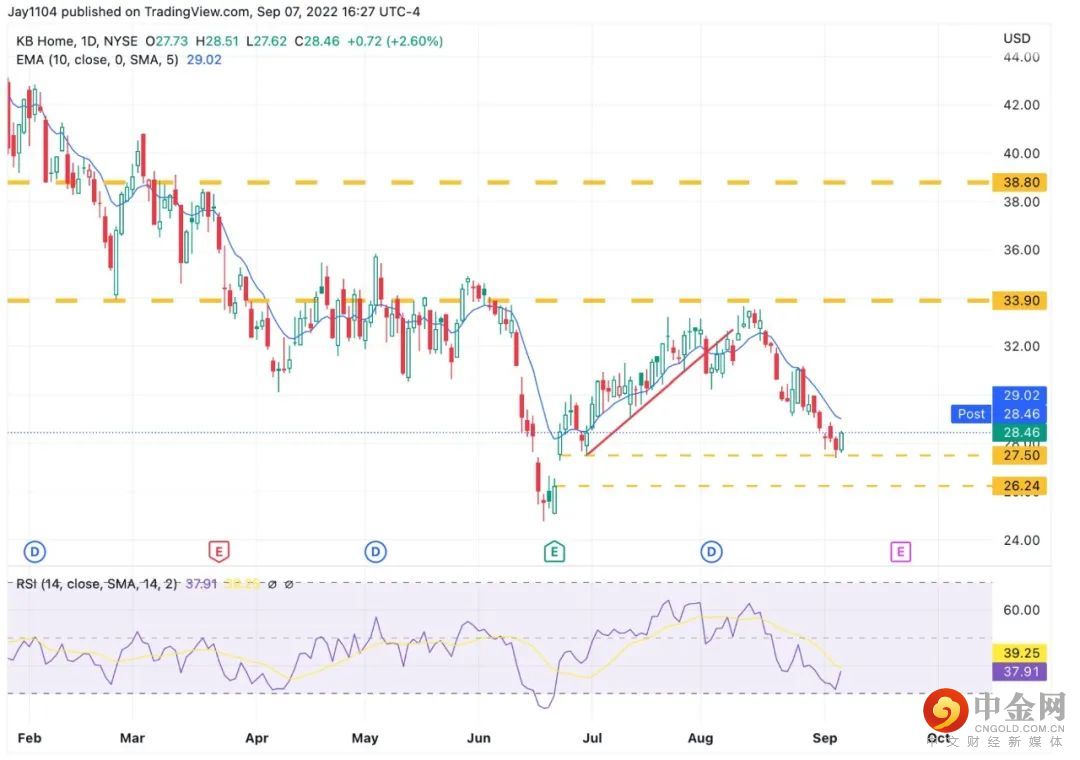Click the Feb label on time axis

[29, 738]
